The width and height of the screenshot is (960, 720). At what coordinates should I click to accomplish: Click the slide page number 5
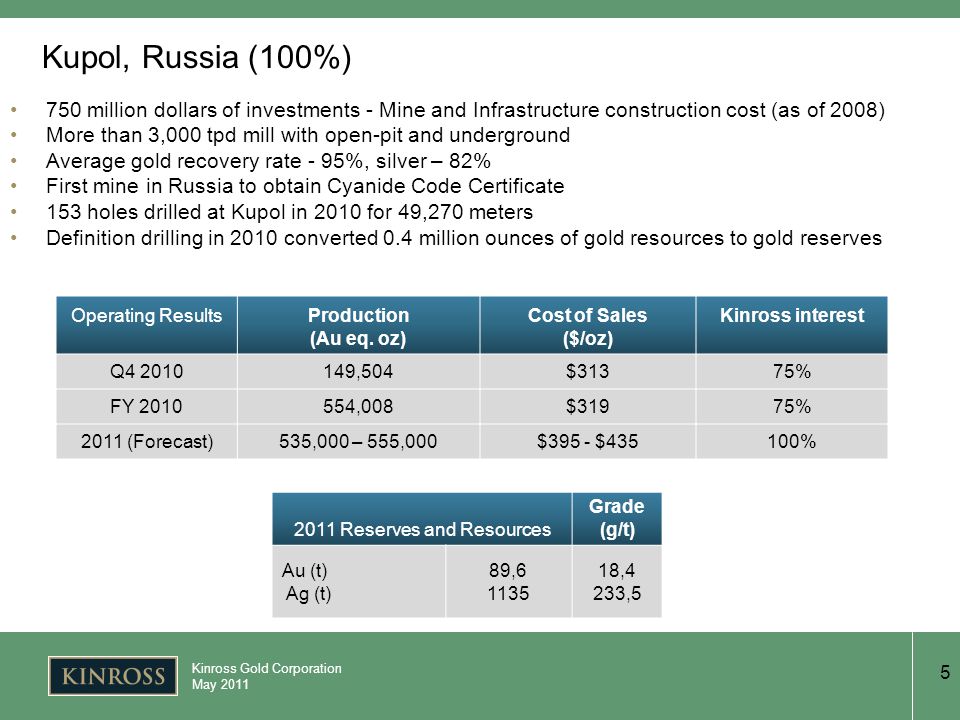point(945,672)
